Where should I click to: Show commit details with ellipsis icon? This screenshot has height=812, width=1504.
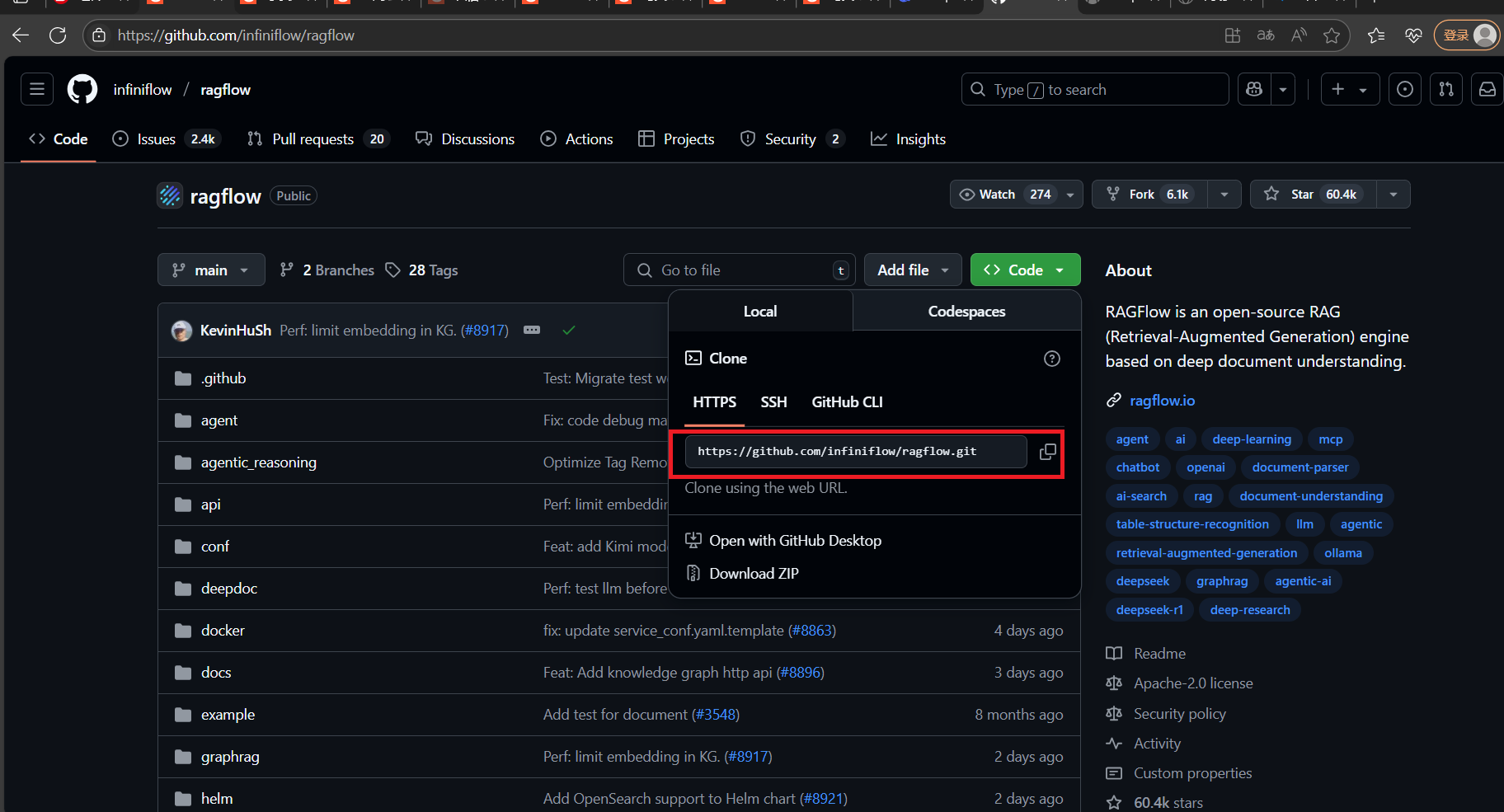point(532,330)
